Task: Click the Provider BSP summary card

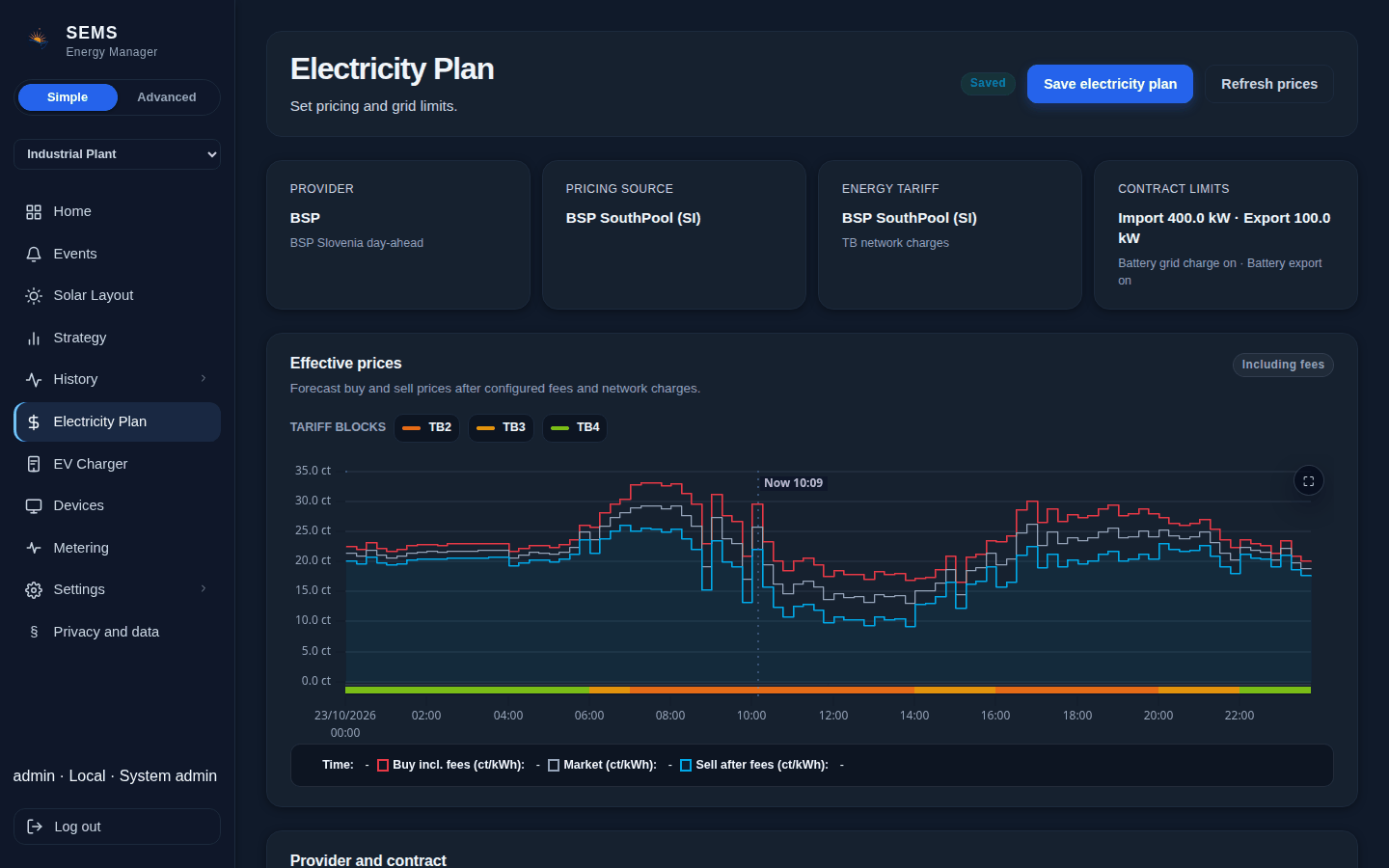Action: 398,234
